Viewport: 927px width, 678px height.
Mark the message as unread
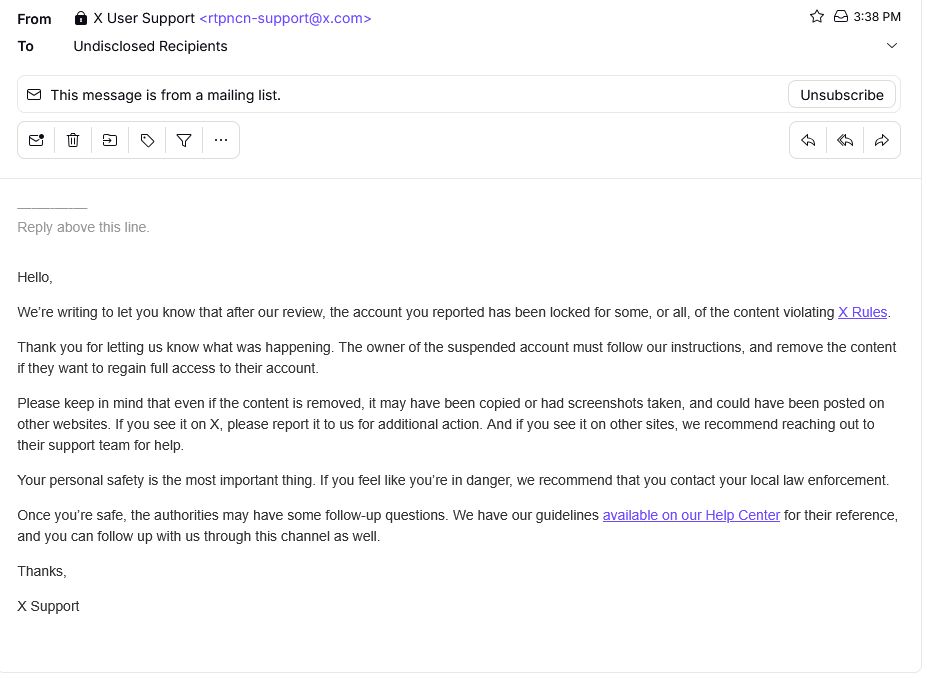tap(36, 141)
